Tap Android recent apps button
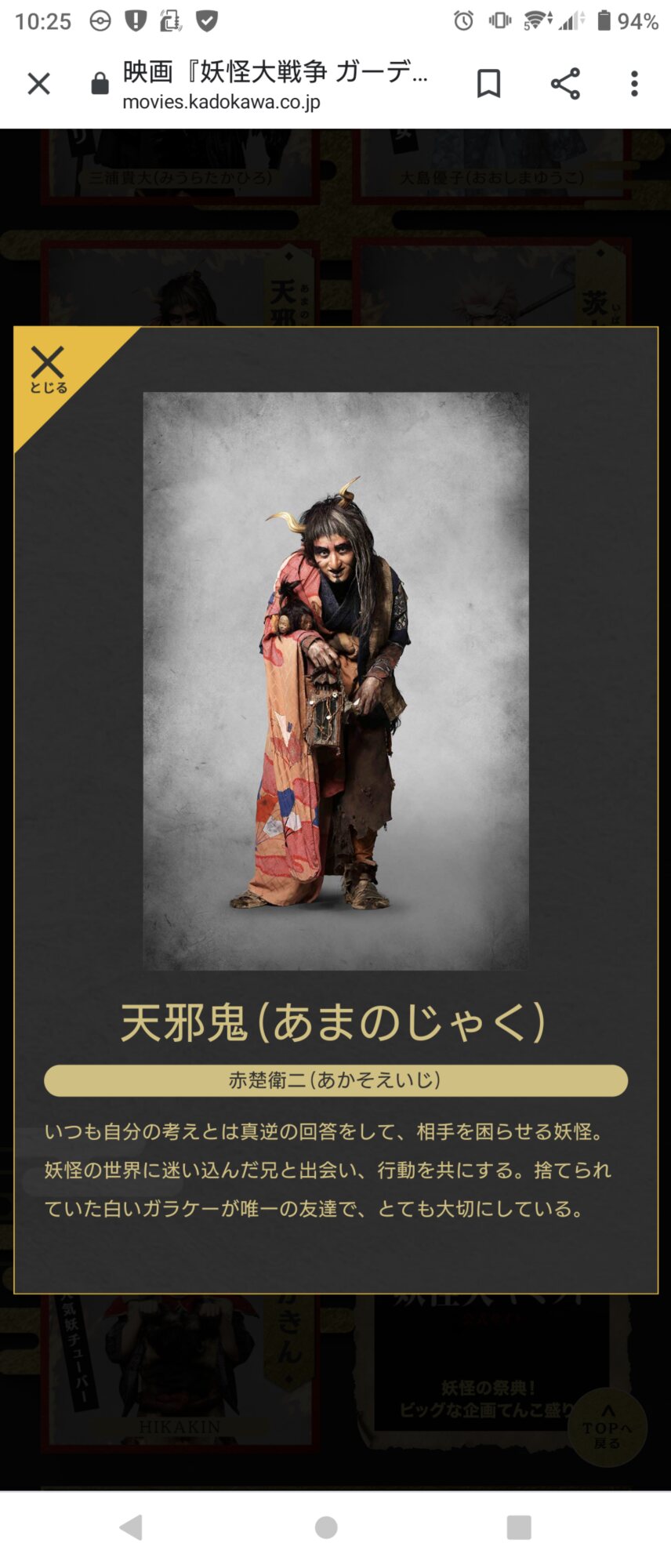671x1568 pixels. [519, 1527]
